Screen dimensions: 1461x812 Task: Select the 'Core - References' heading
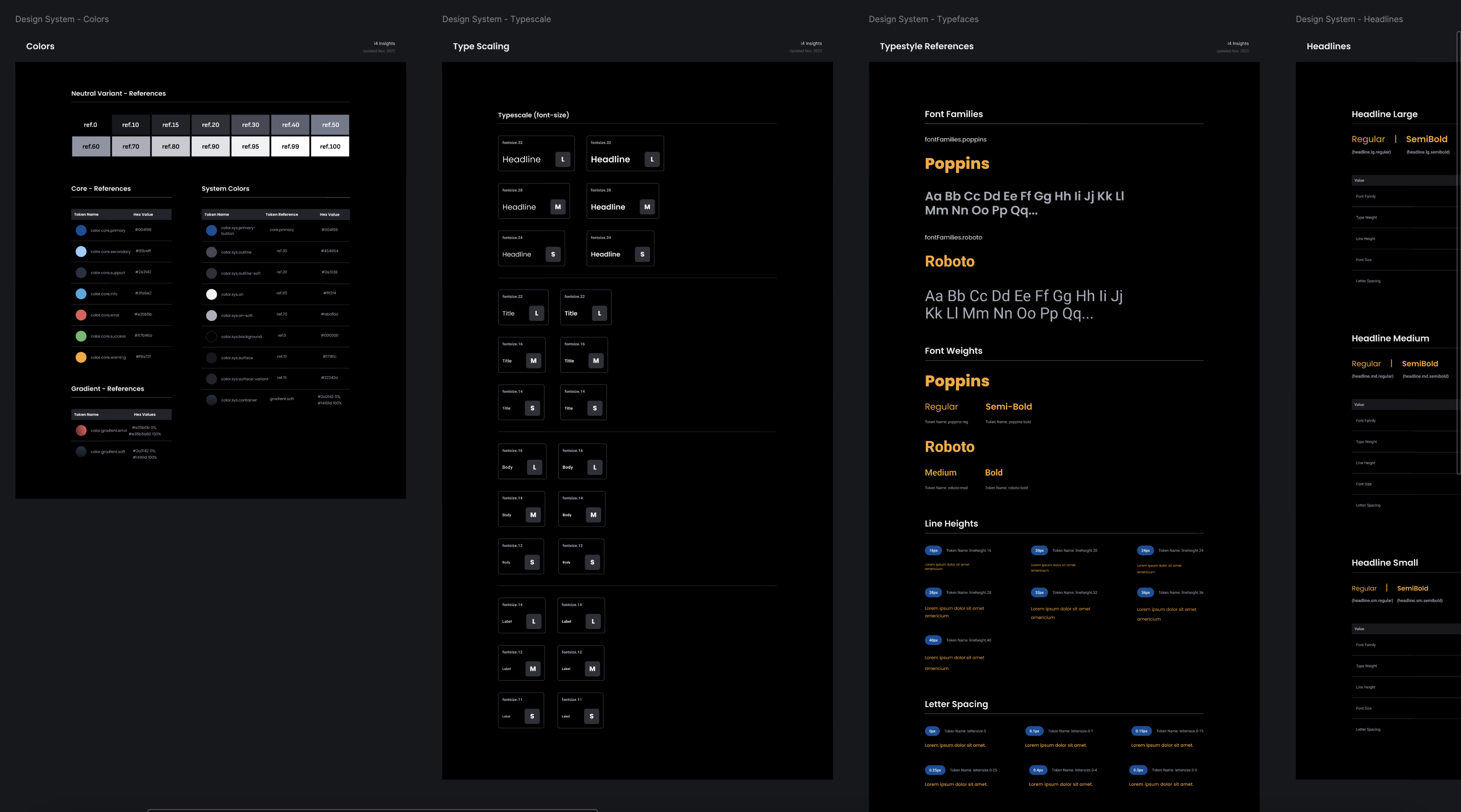pyautogui.click(x=101, y=189)
